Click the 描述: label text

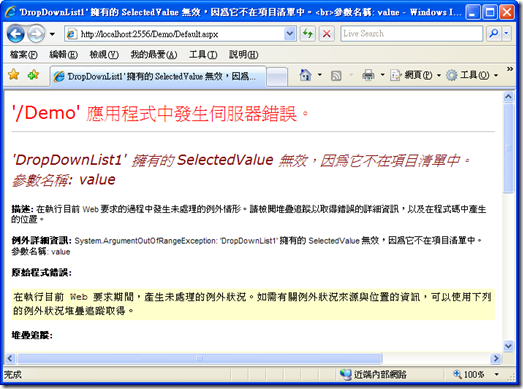coord(22,209)
